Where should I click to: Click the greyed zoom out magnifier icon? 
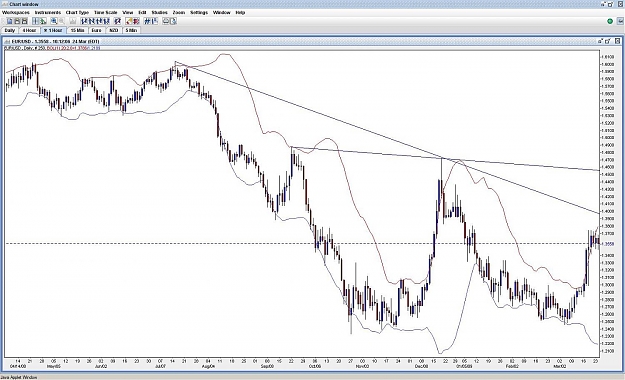pyautogui.click(x=61, y=21)
